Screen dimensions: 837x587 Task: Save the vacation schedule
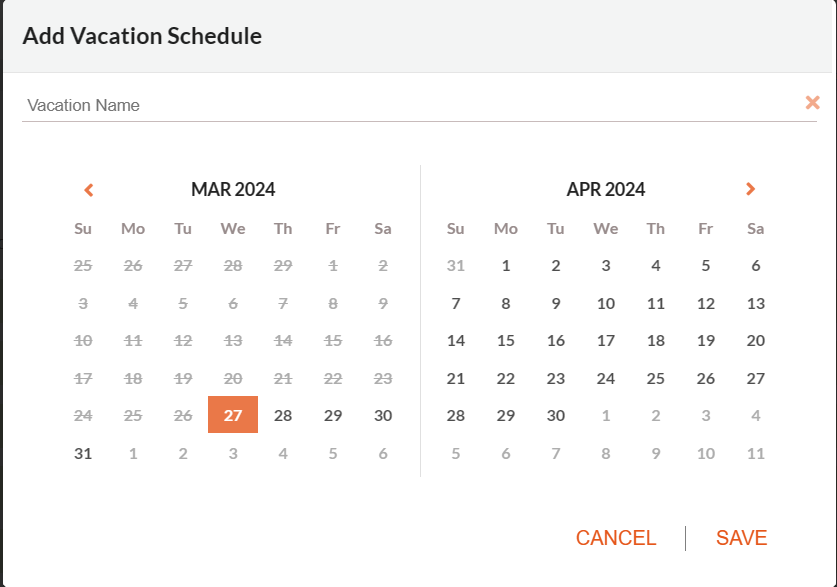click(x=741, y=538)
